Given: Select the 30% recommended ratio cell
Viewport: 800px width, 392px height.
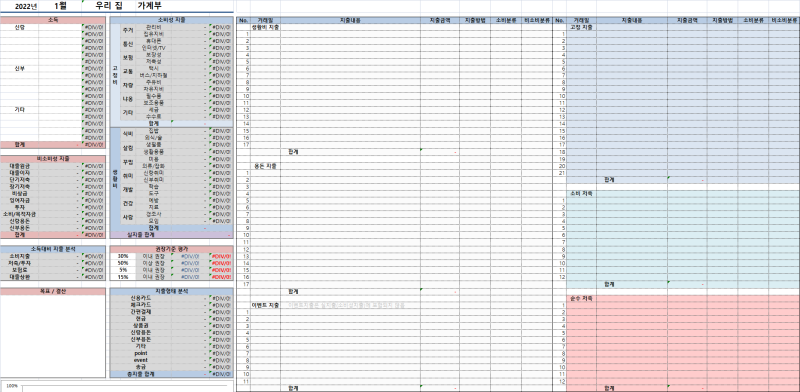Looking at the screenshot, I should (123, 256).
